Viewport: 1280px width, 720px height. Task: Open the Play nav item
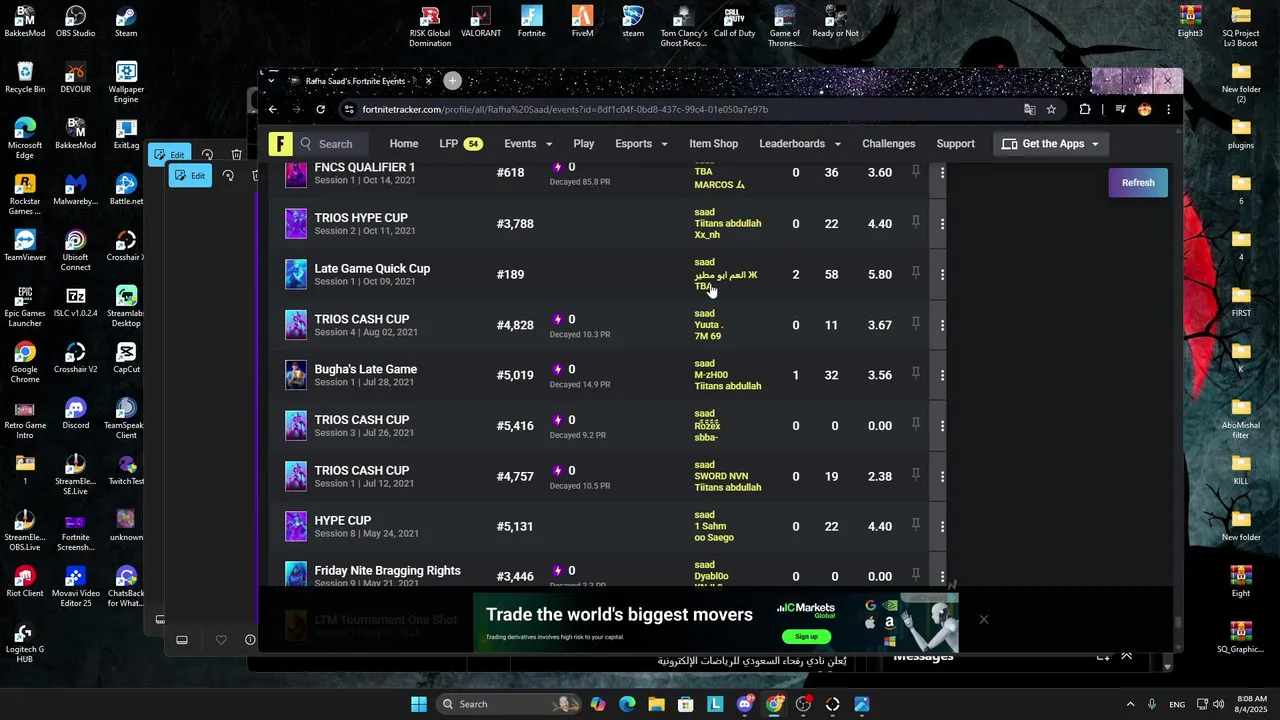pyautogui.click(x=584, y=144)
